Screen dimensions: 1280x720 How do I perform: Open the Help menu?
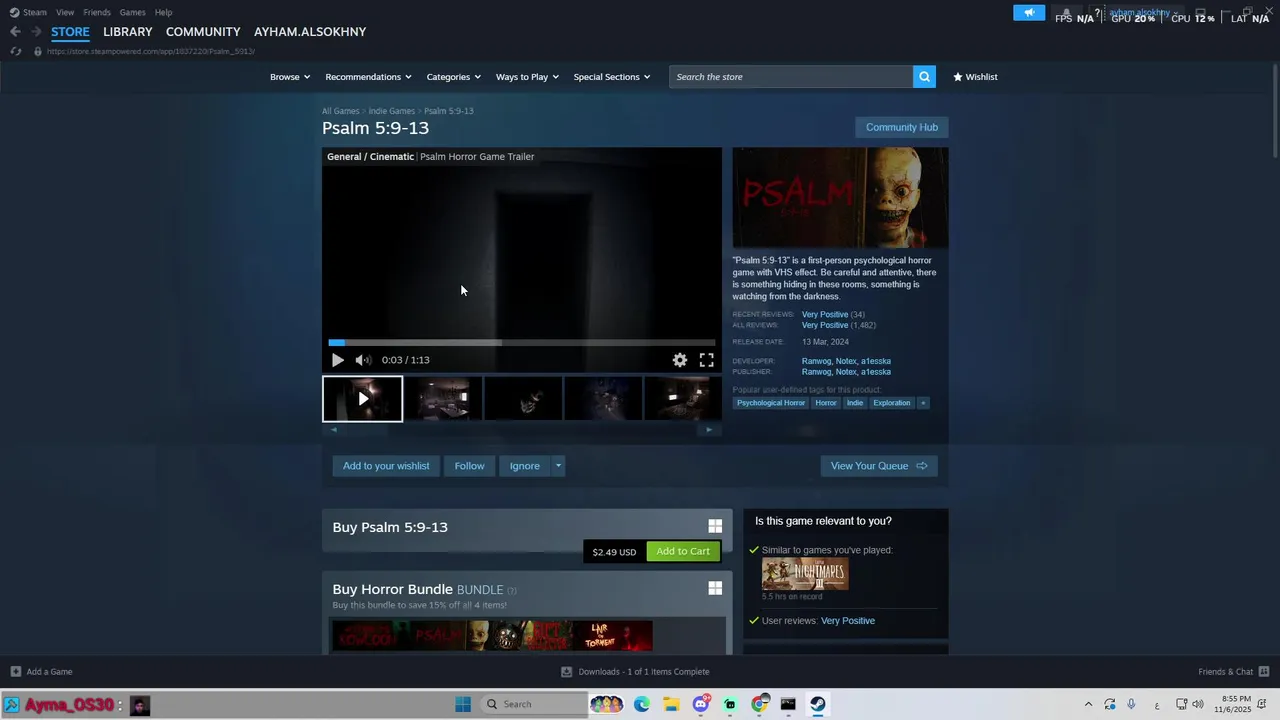point(163,12)
